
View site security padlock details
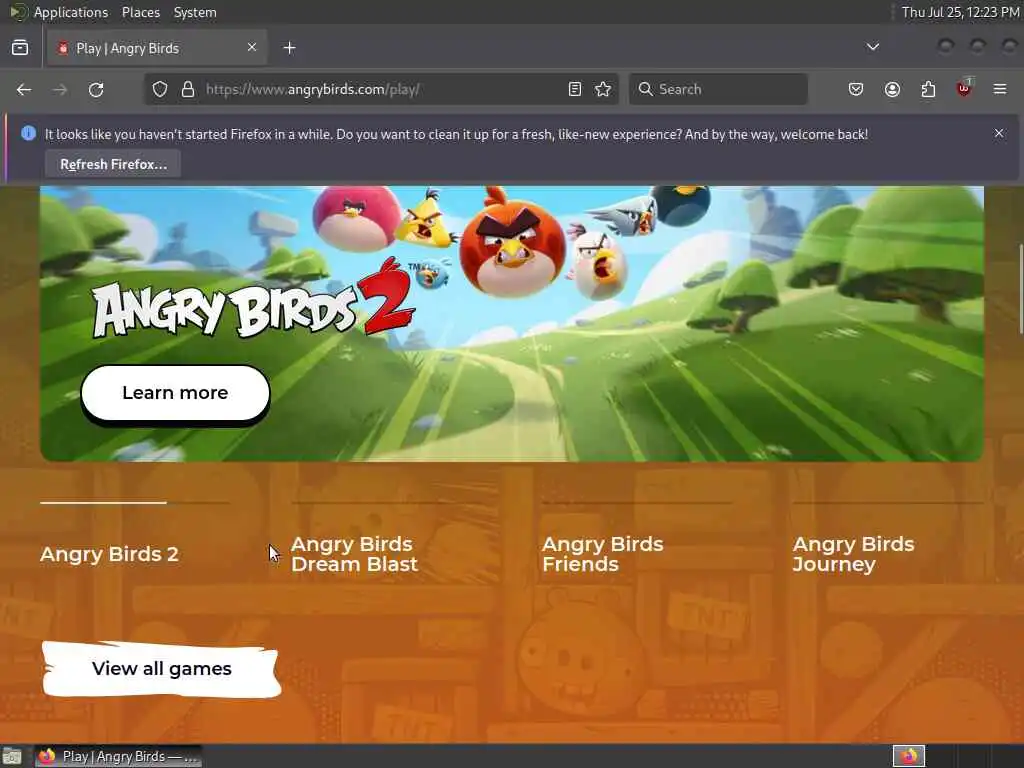188,89
